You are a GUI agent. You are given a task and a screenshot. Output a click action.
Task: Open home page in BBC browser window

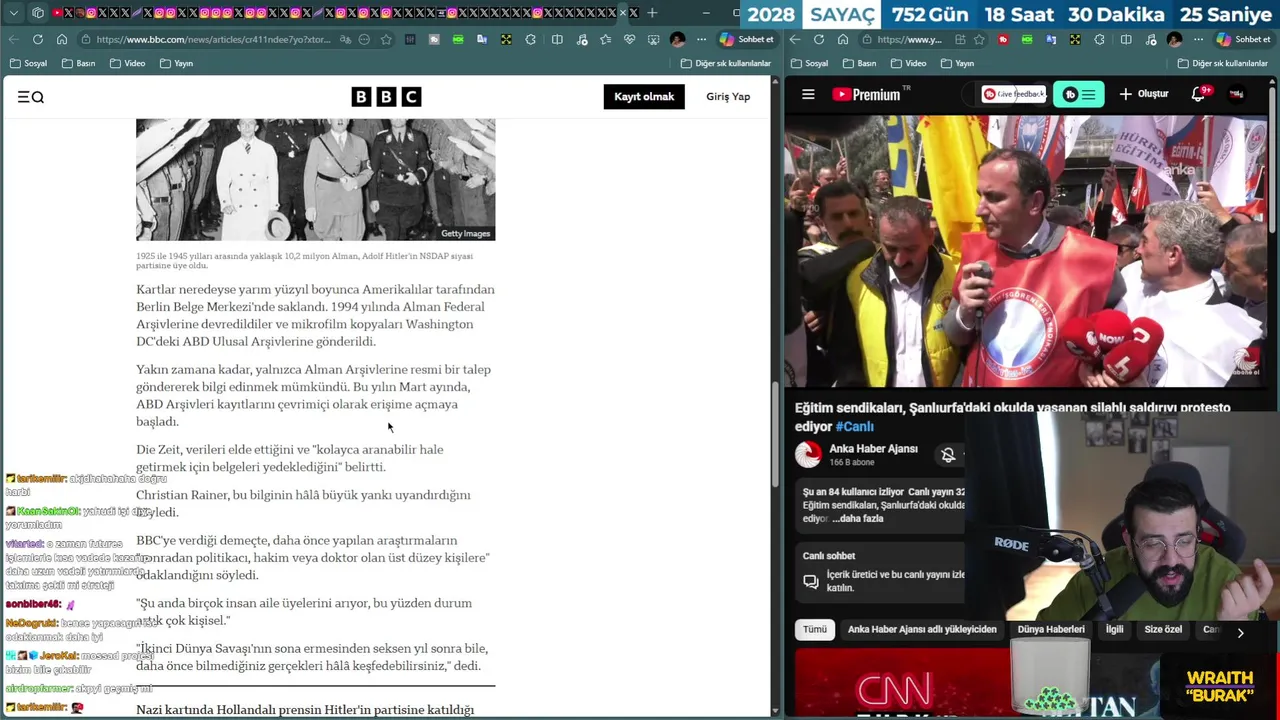62,39
